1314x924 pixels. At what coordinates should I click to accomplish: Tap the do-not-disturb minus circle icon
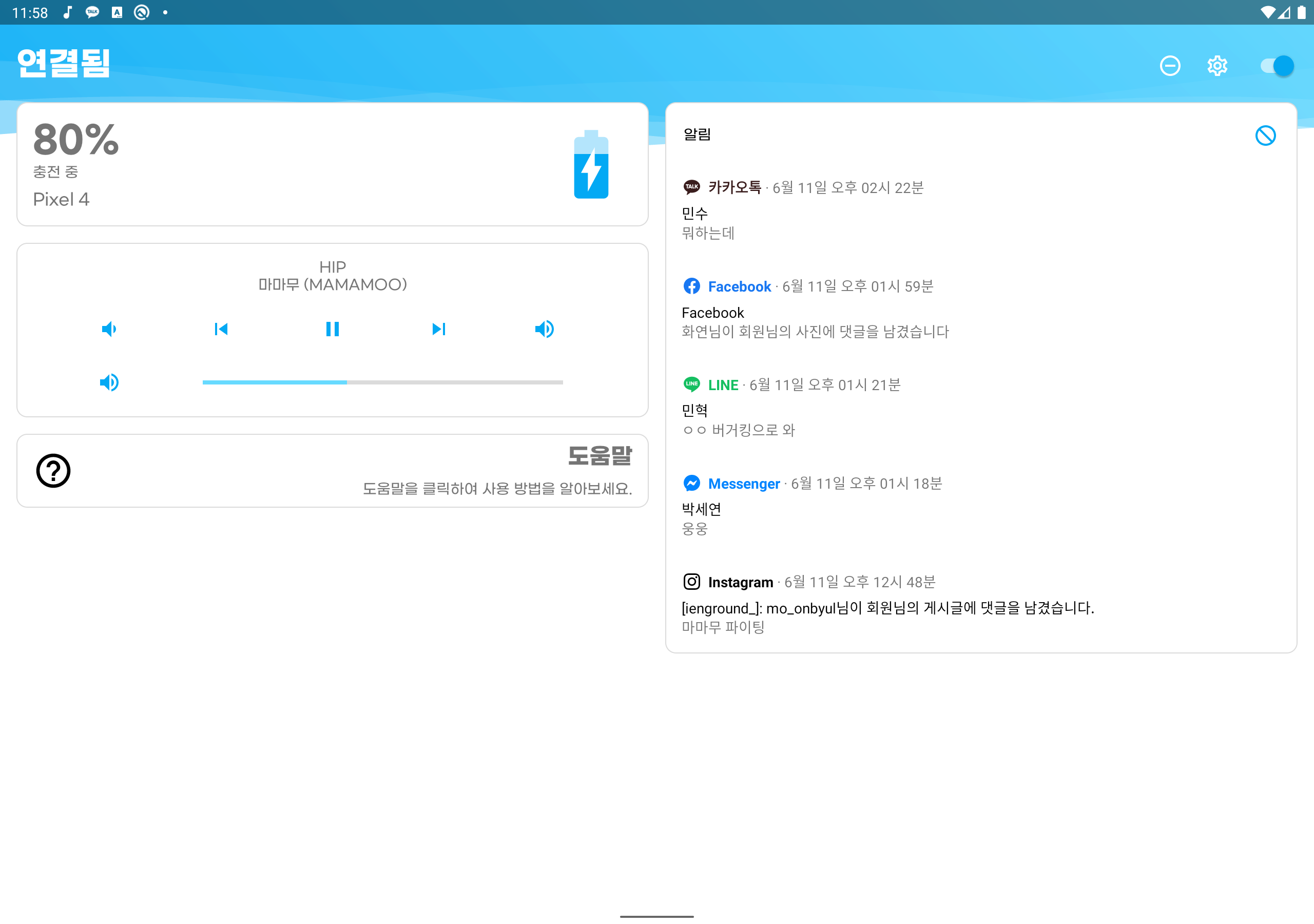1170,66
